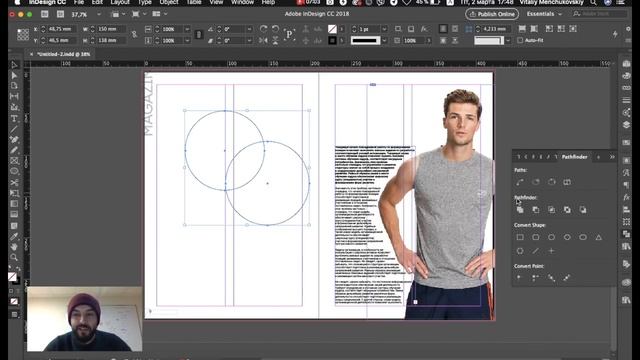
Task: Click Pathfinder Exclude Overlap icon
Action: click(567, 210)
